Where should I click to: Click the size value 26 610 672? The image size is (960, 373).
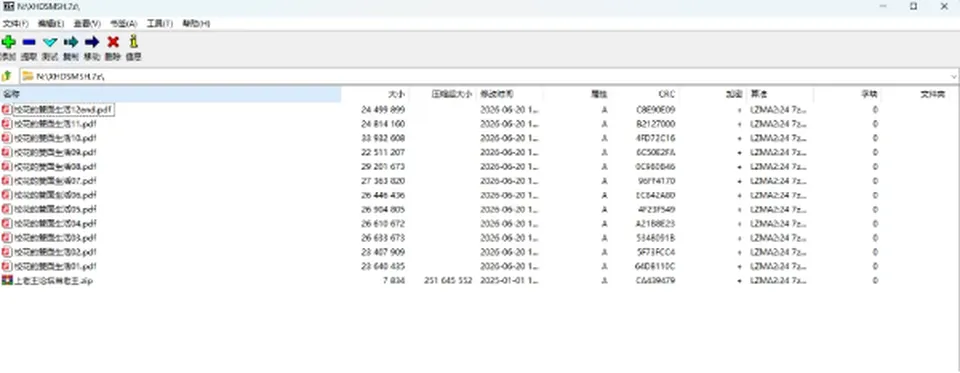pos(383,224)
